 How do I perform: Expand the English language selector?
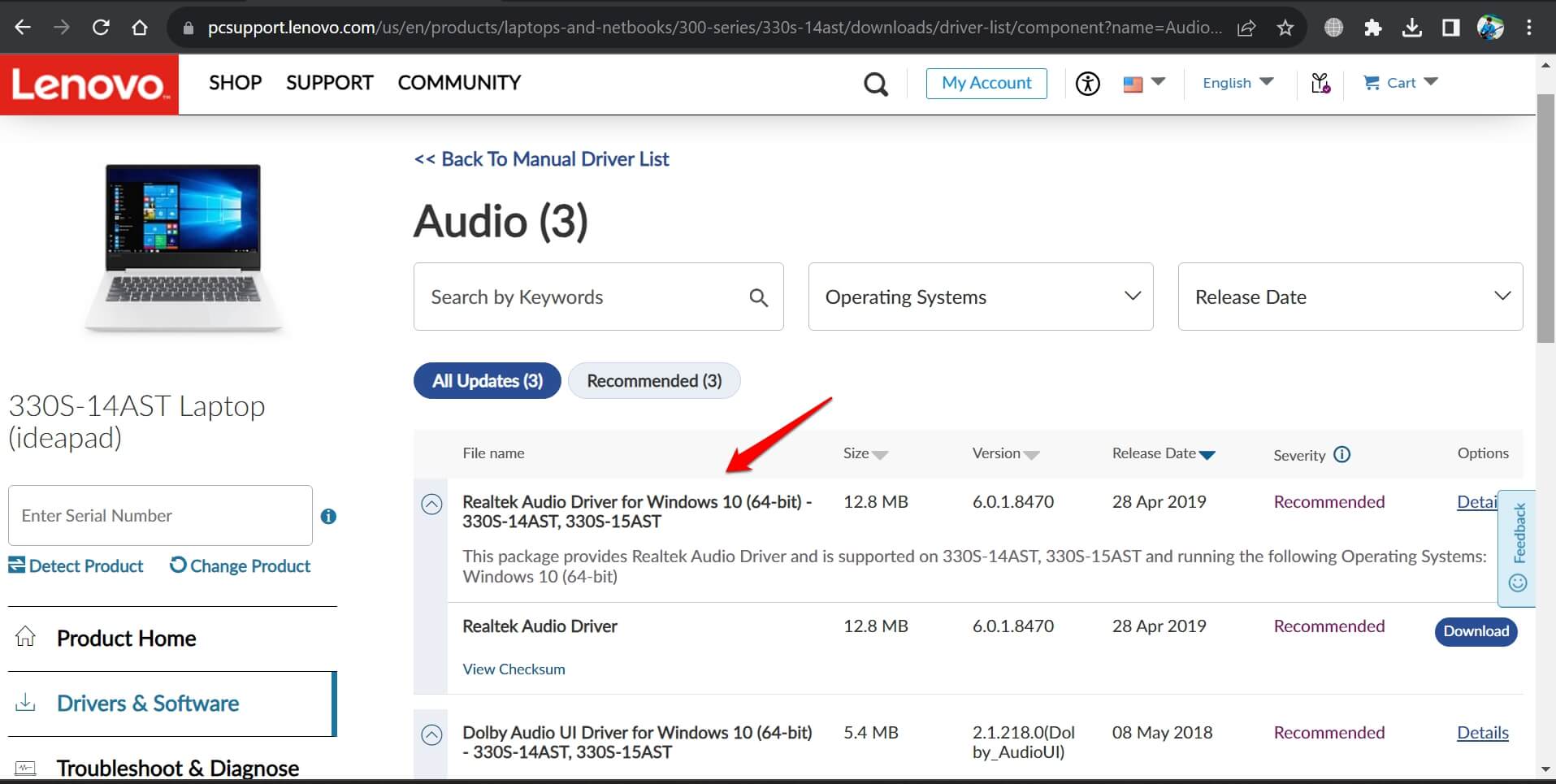1237,83
